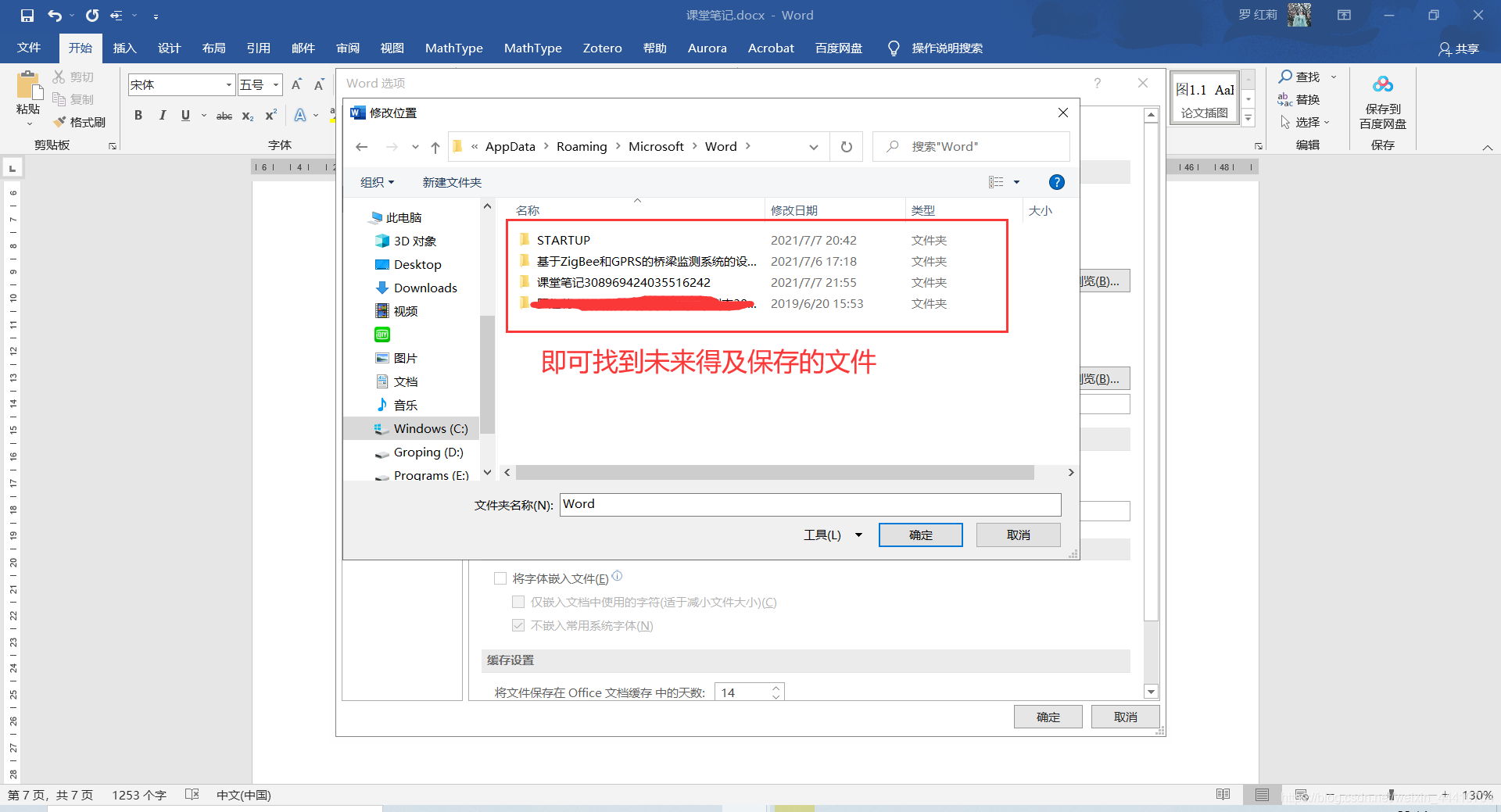Select the STARTUP folder
The width and height of the screenshot is (1501, 812).
(x=564, y=240)
